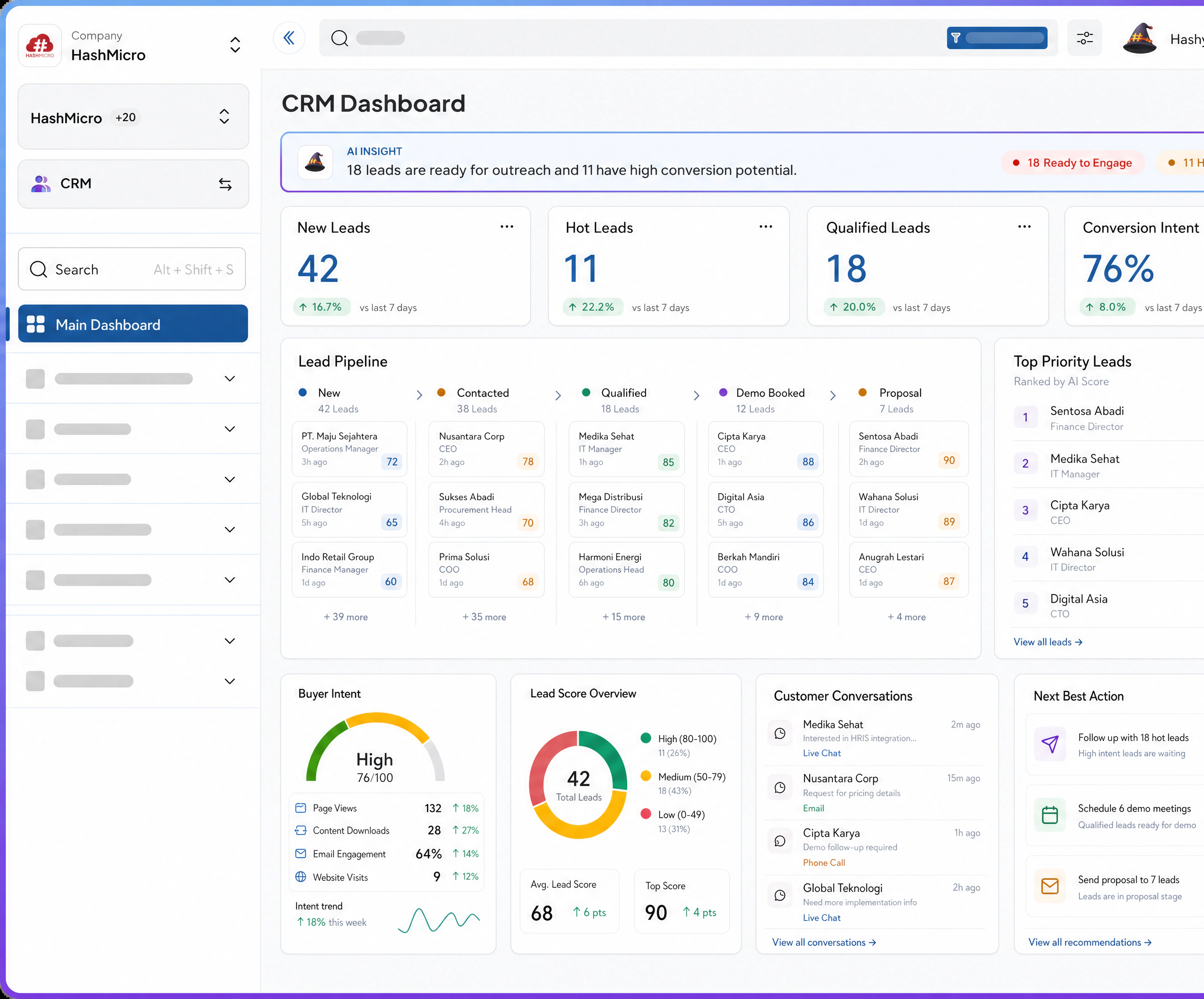Viewport: 1204px width, 999px height.
Task: Click Cipta Karya conversation chat icon
Action: (780, 842)
